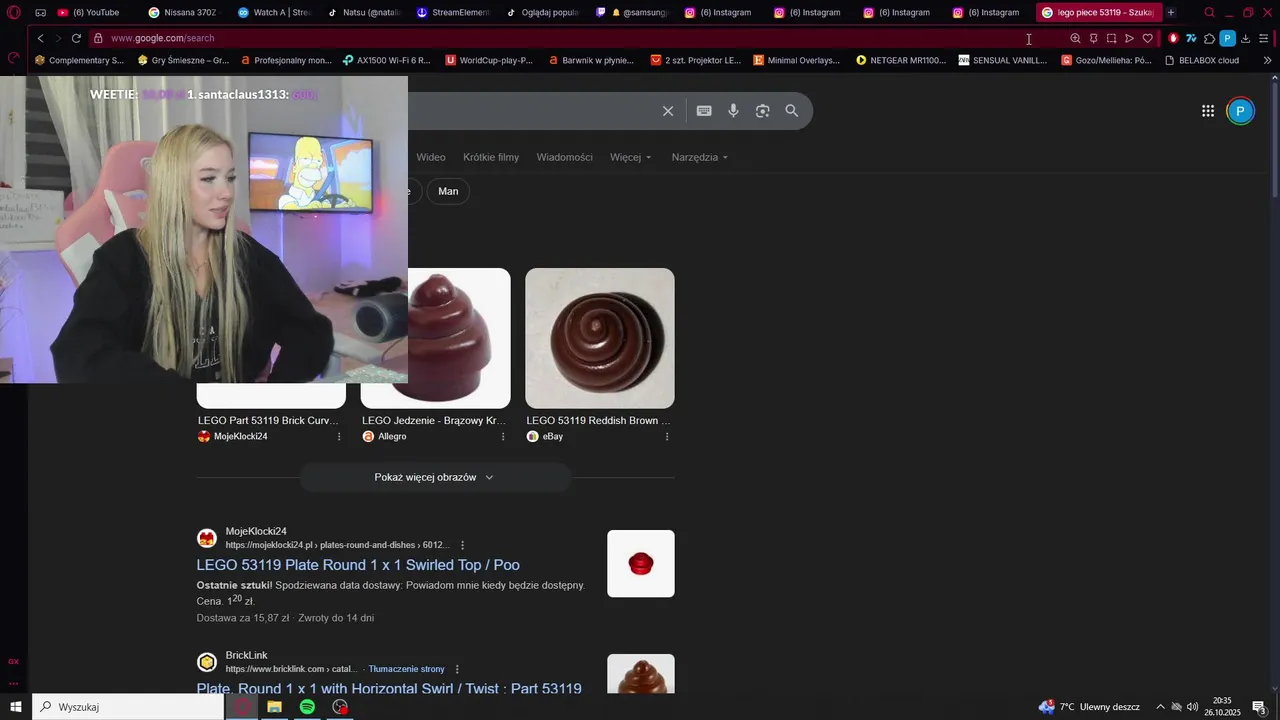
Task: Expand the Narzędzia tools dropdown
Action: click(x=700, y=157)
